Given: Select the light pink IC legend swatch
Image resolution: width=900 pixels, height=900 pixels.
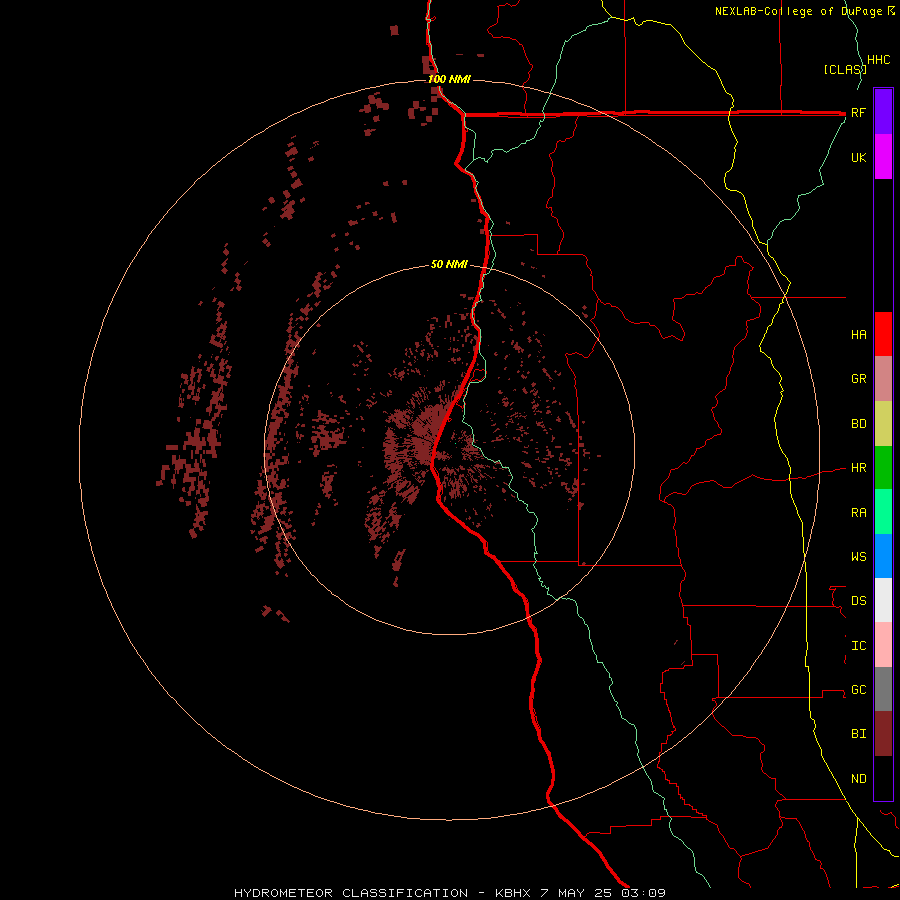Looking at the screenshot, I should point(883,645).
